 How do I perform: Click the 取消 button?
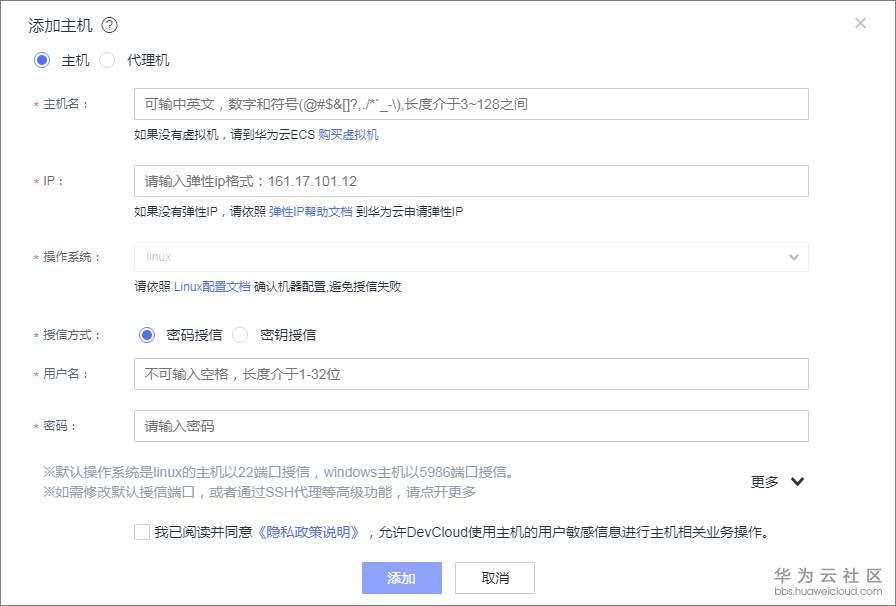click(494, 578)
